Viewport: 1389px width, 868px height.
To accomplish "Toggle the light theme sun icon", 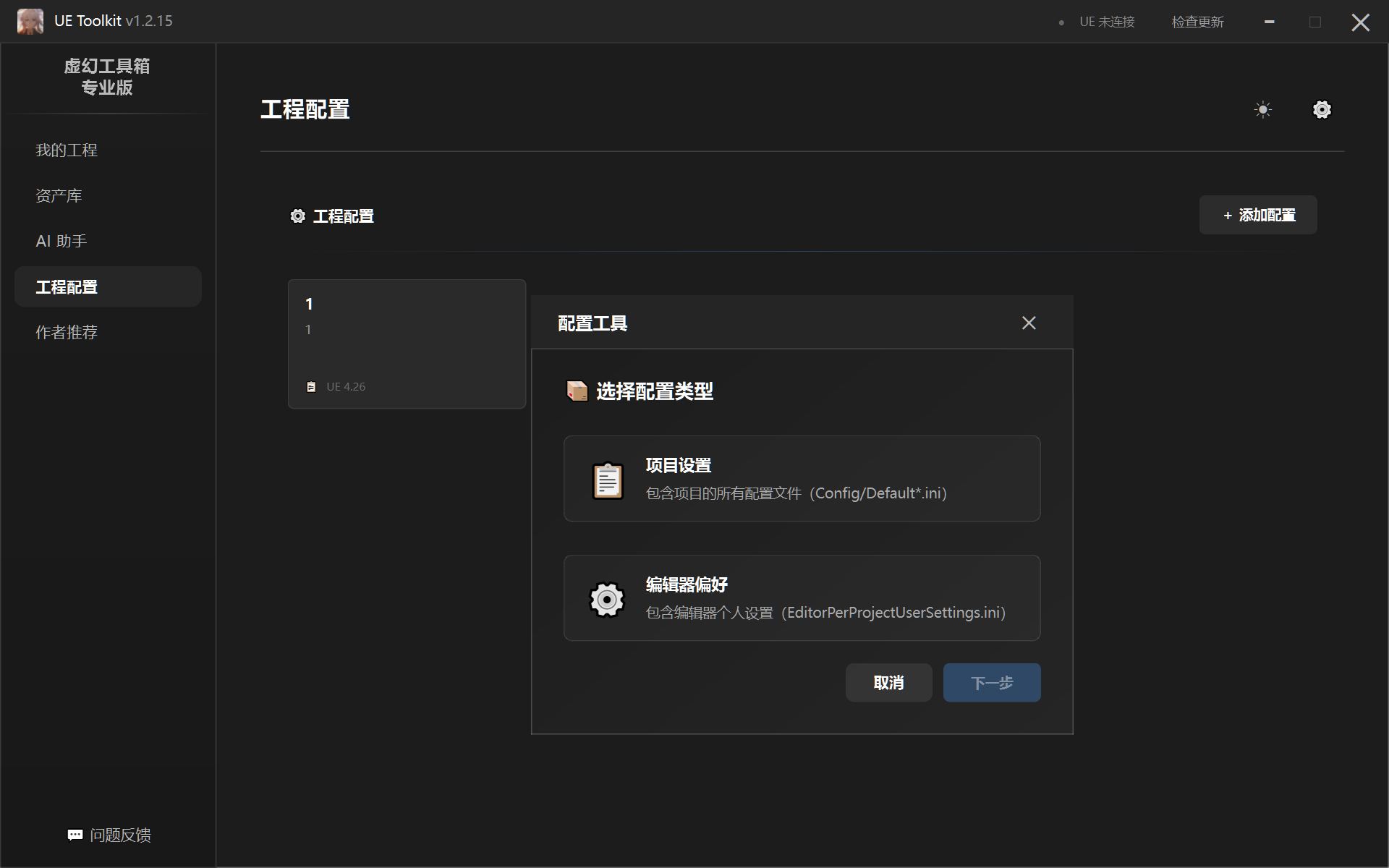I will (x=1263, y=110).
